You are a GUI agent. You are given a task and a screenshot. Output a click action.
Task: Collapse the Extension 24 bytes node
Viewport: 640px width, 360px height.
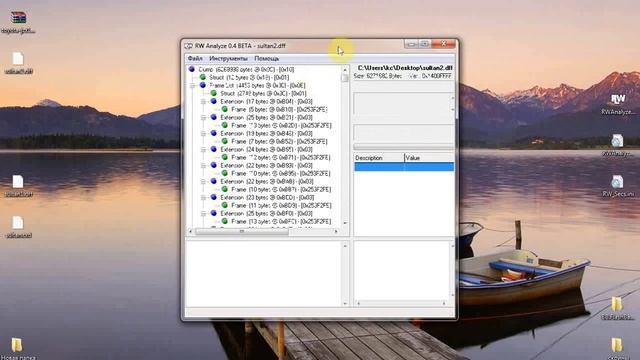coord(203,149)
